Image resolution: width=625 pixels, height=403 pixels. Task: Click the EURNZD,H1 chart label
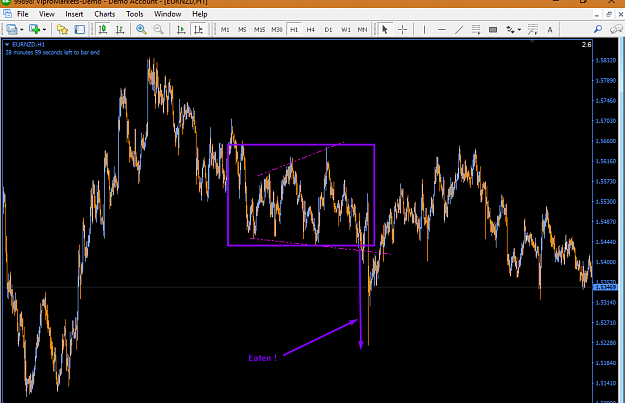[28, 45]
